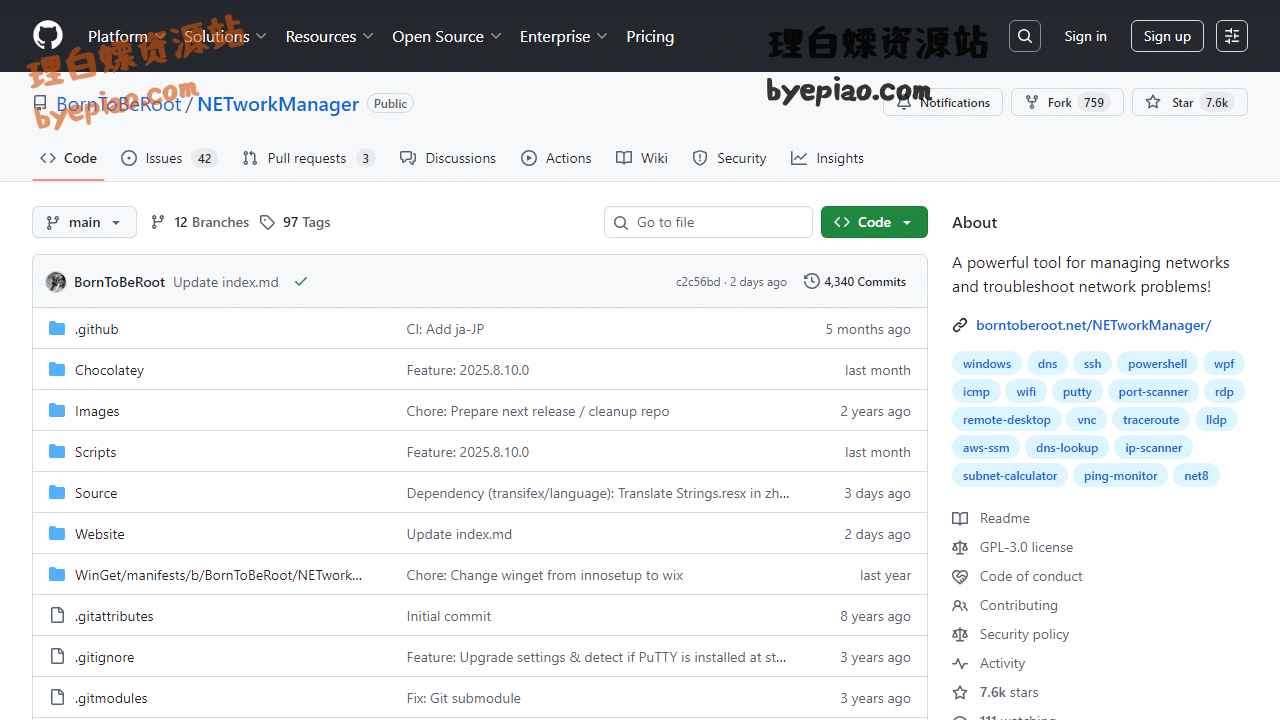Open the 'CI: Add ja-JP' commit message

(445, 329)
